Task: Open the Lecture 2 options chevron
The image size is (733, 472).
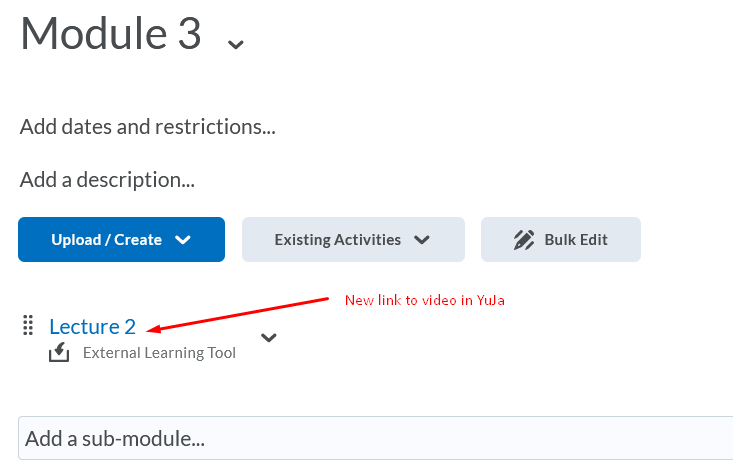Action: 268,338
